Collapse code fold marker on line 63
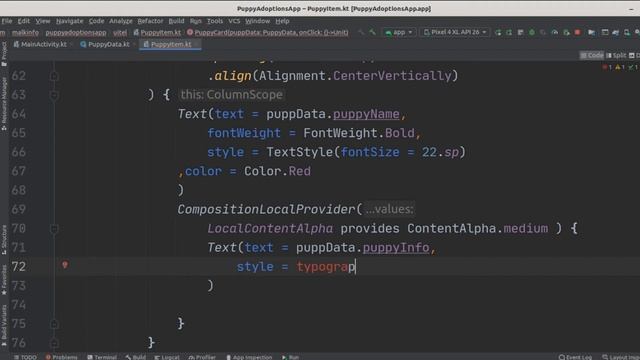Viewport: 640px width, 360px height. 54,95
